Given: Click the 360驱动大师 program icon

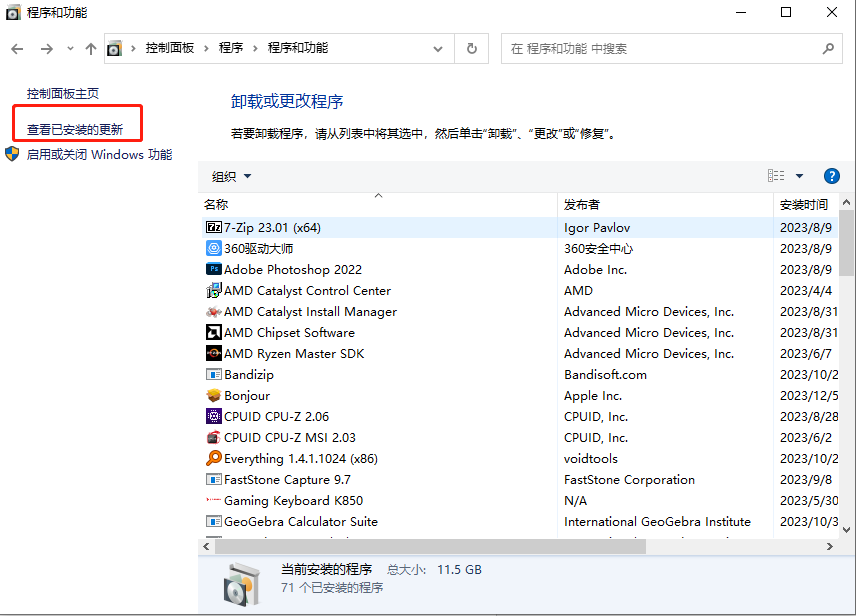Looking at the screenshot, I should click(x=213, y=248).
